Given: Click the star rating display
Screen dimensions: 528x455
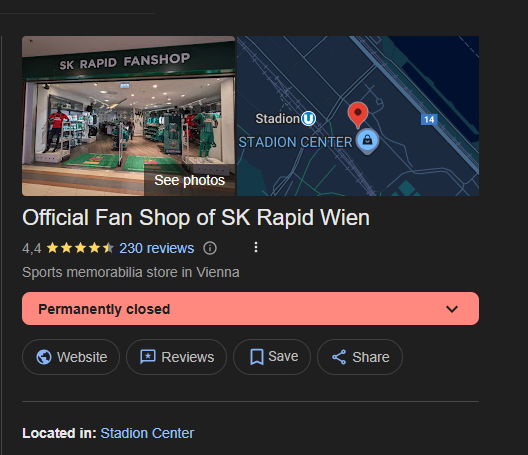Looking at the screenshot, I should tap(80, 249).
